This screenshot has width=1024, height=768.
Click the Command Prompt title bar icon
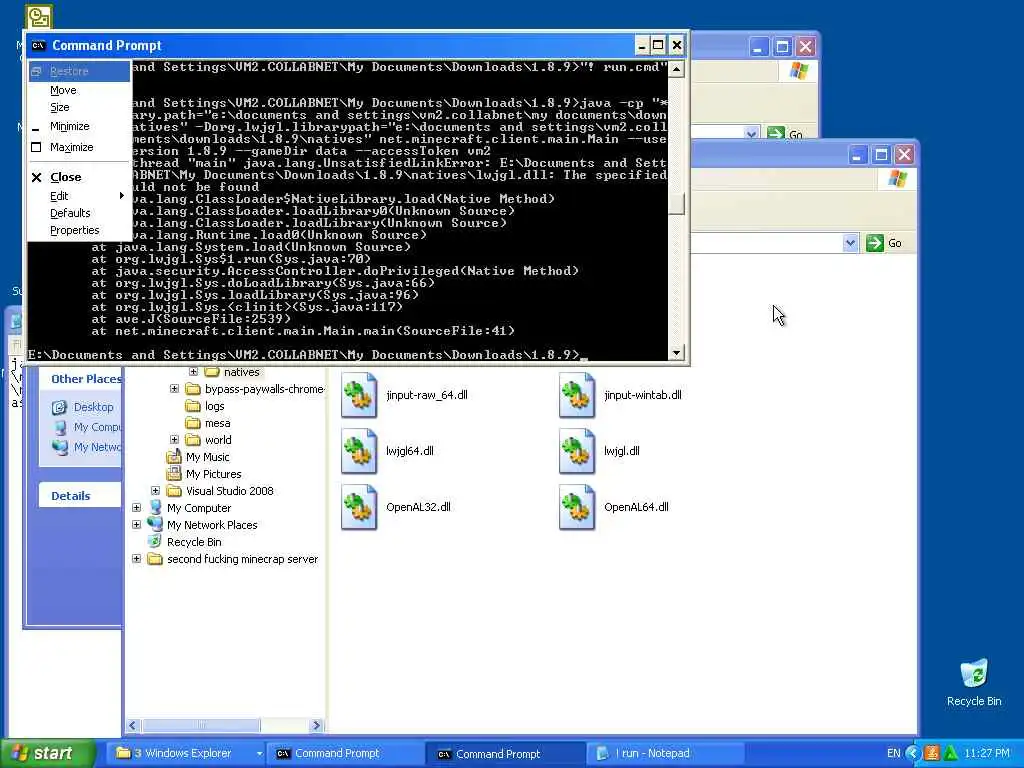click(39, 46)
